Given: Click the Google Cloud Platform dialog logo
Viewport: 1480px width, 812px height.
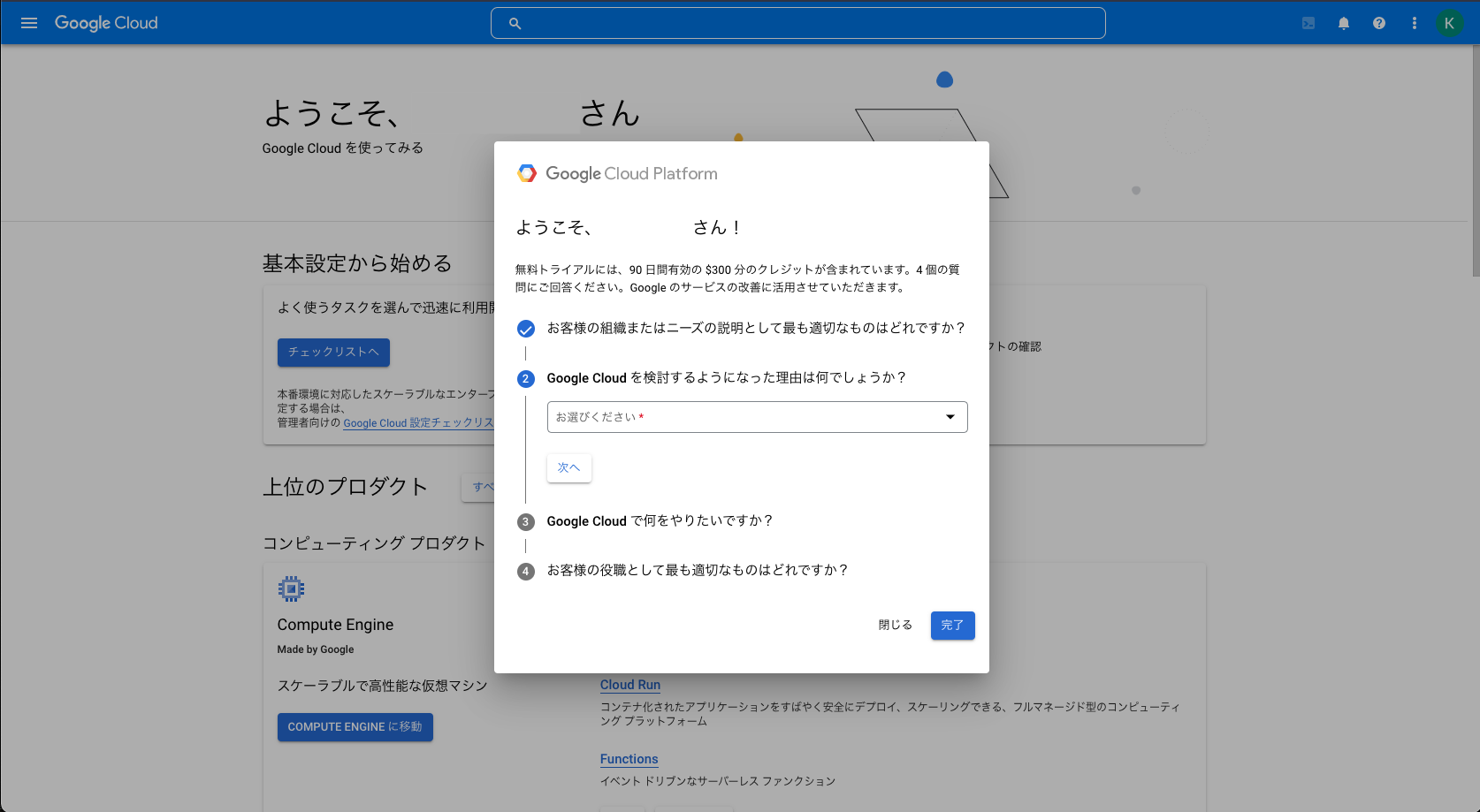Looking at the screenshot, I should coord(617,173).
